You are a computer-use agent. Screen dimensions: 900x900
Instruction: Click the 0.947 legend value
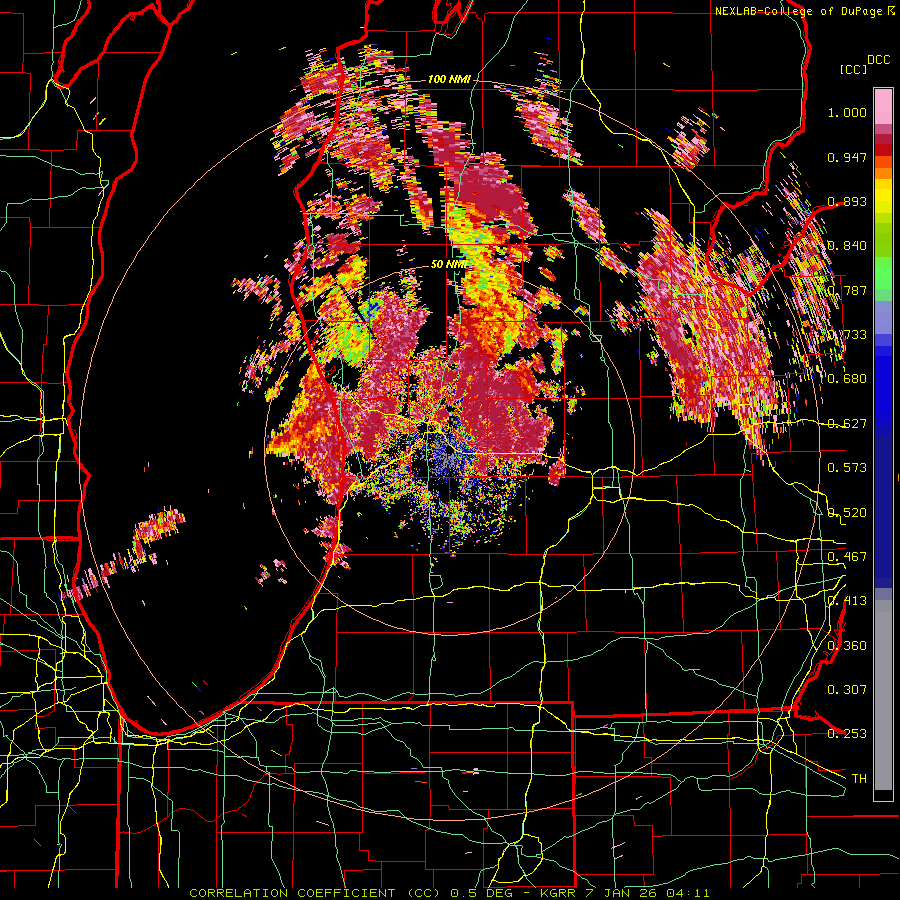(847, 157)
